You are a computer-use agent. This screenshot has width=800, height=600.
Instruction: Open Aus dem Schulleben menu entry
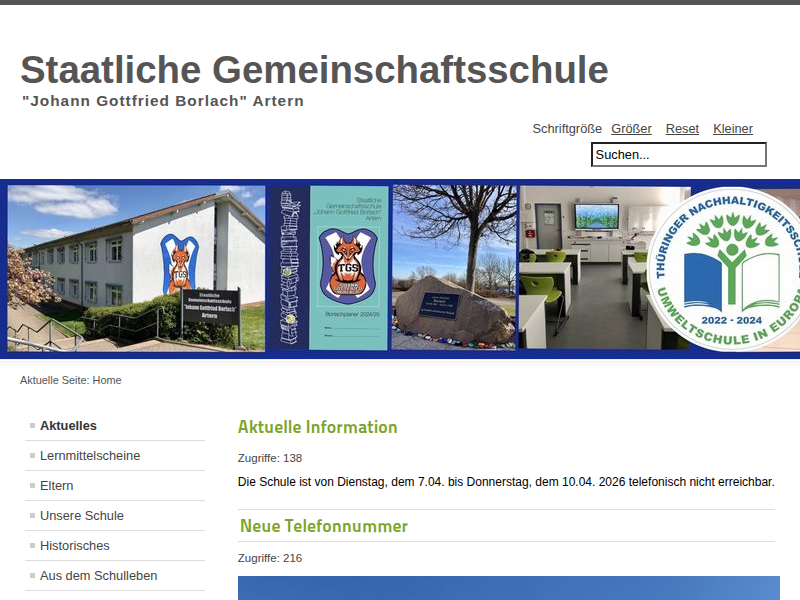99,576
